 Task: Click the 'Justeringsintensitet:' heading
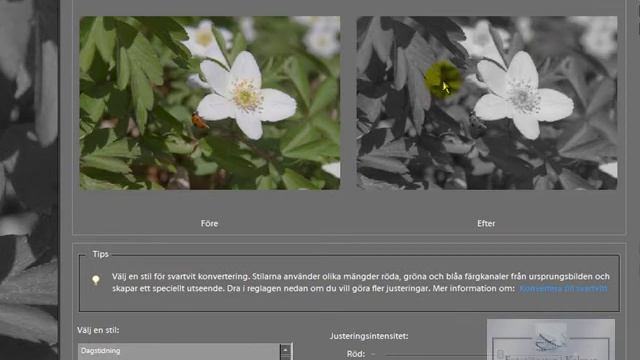369,336
